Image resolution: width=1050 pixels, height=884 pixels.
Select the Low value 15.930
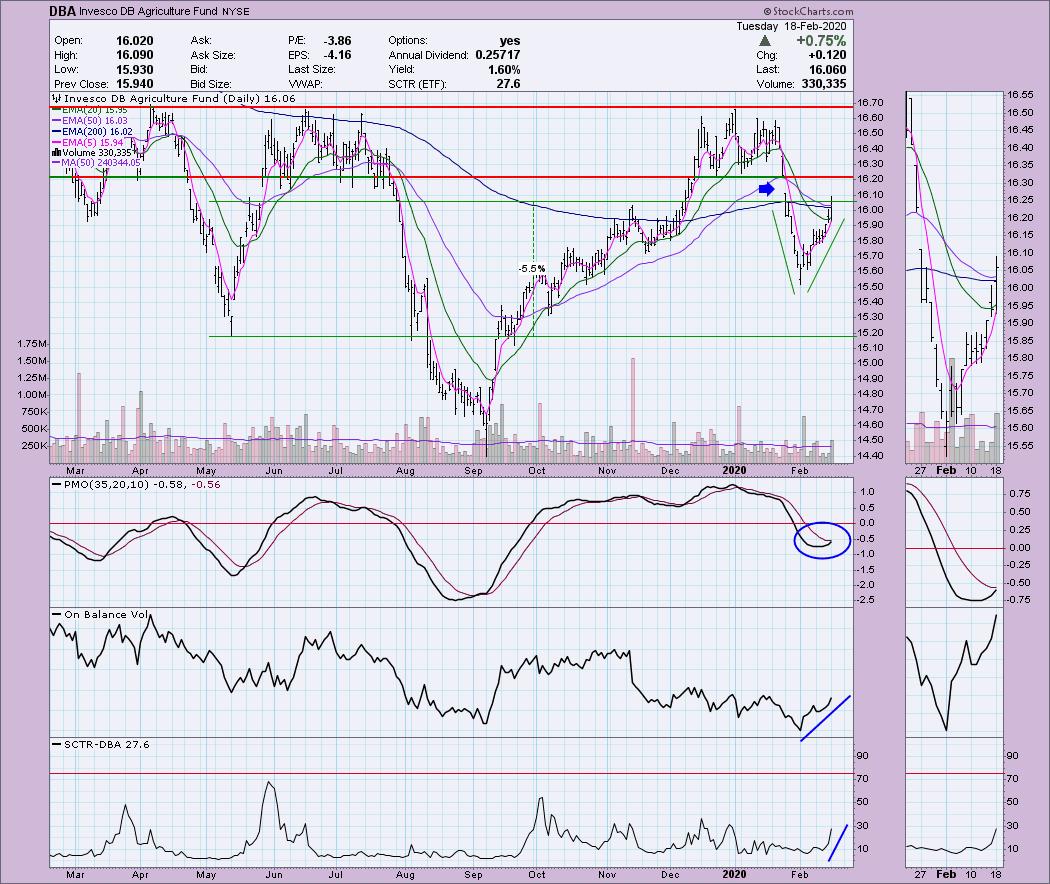click(134, 70)
